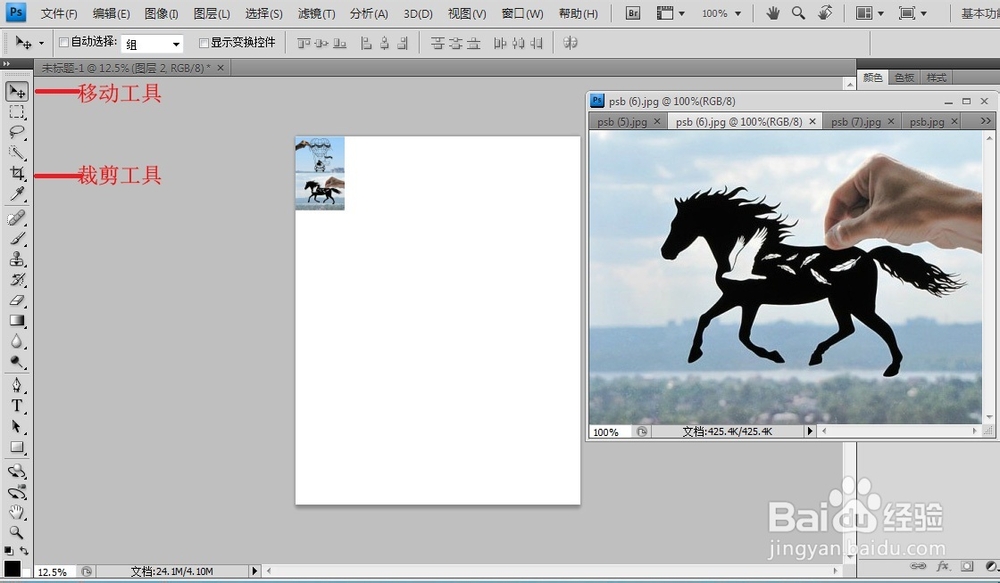Viewport: 1000px width, 583px height.
Task: Click the horizontal scrollbar of psb (6).jpg
Action: [x=899, y=431]
